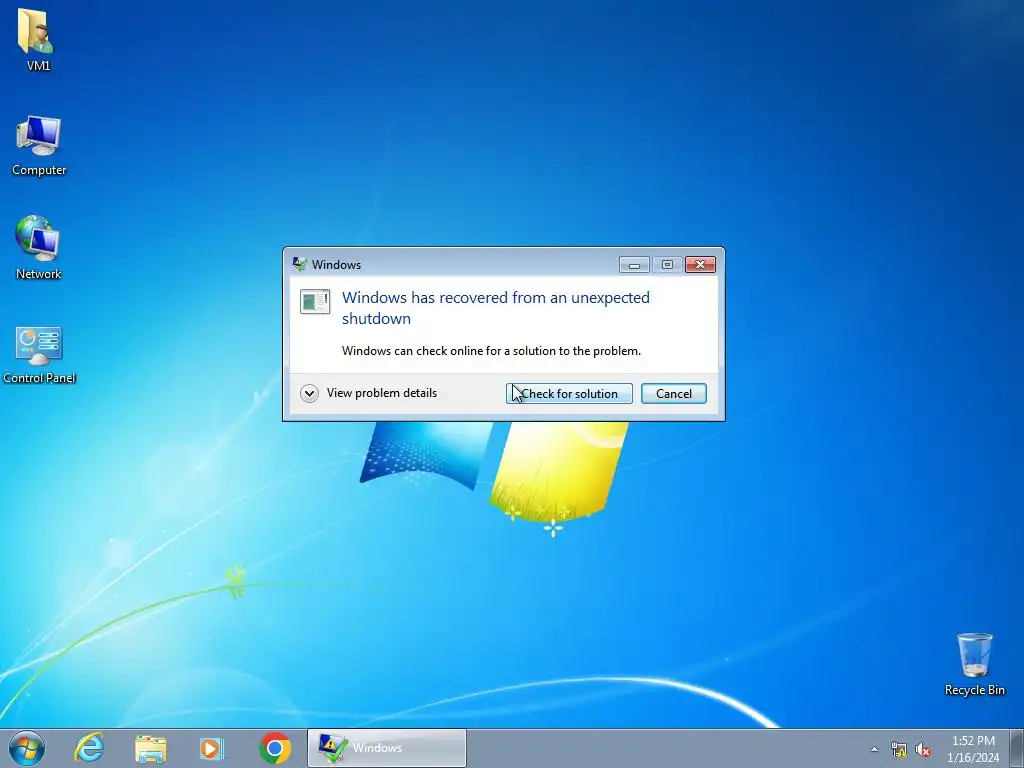1024x768 pixels.
Task: Close the Windows recovery dialog
Action: 700,264
